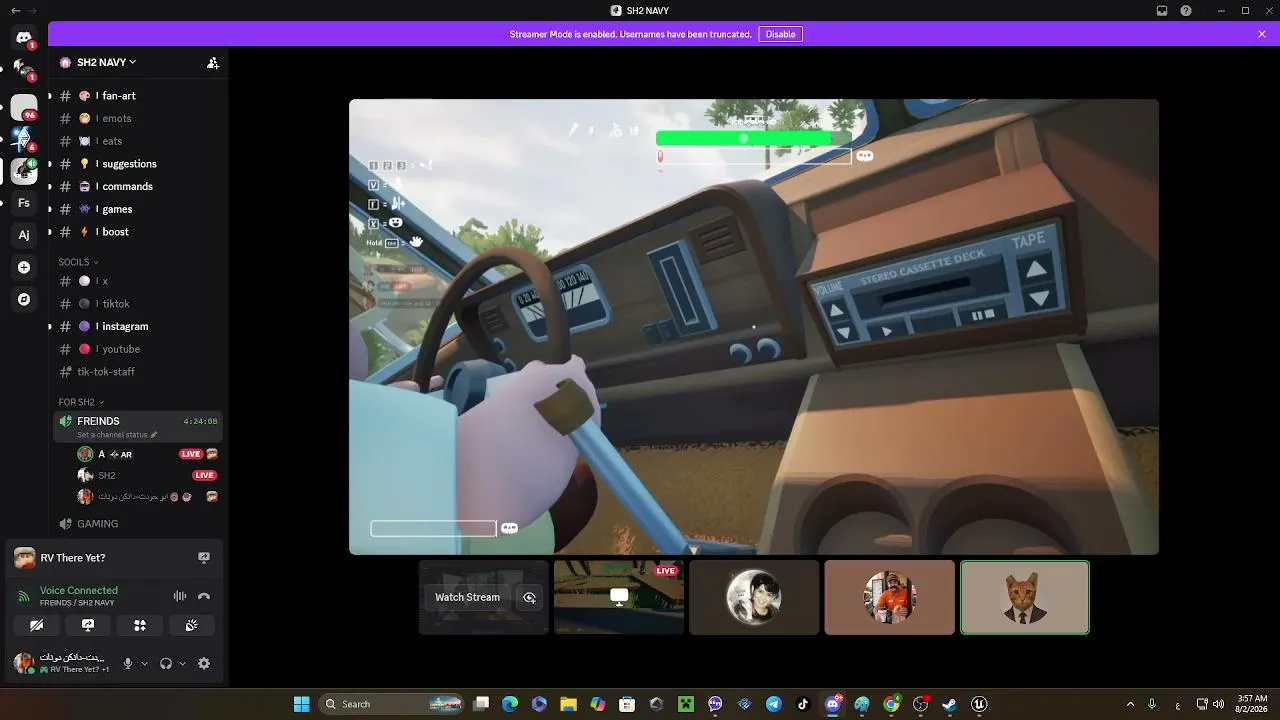Open the soundboard icon in voice panel
The width and height of the screenshot is (1280, 720).
(x=192, y=625)
